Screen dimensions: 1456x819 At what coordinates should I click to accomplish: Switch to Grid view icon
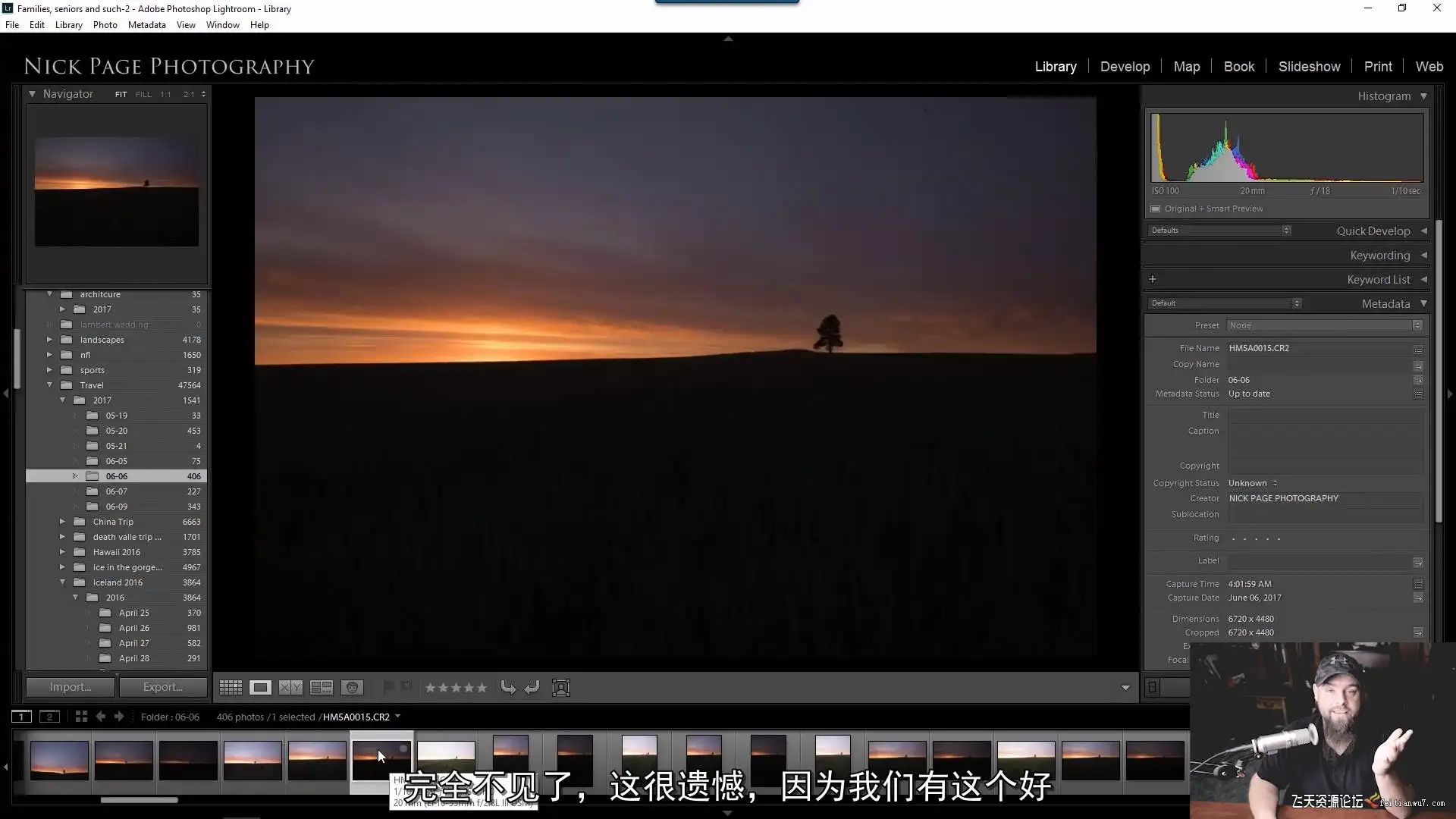231,688
